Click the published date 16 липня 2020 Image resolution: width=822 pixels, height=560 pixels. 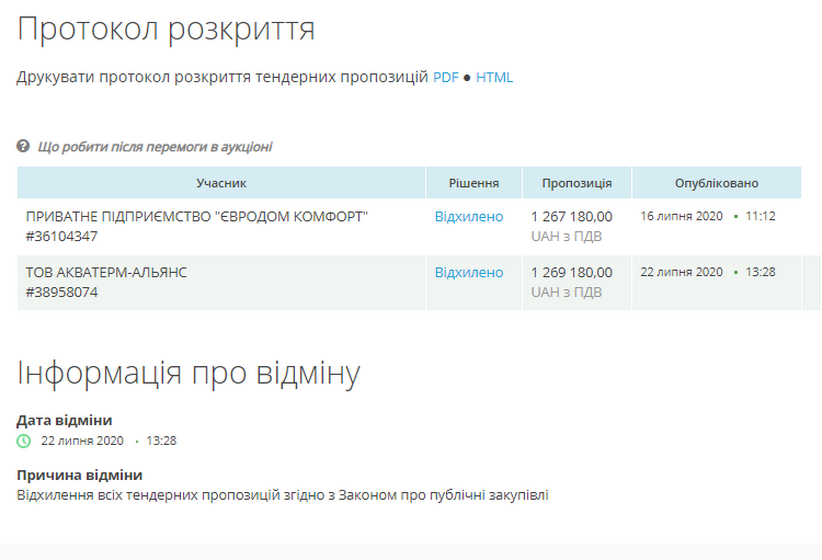(681, 216)
